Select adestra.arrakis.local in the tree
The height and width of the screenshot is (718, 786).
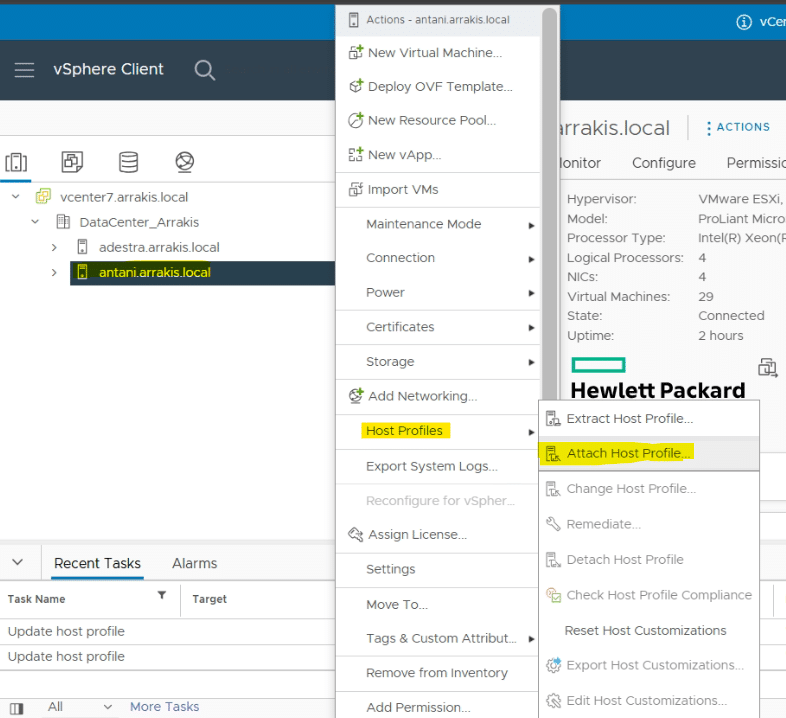(x=159, y=247)
